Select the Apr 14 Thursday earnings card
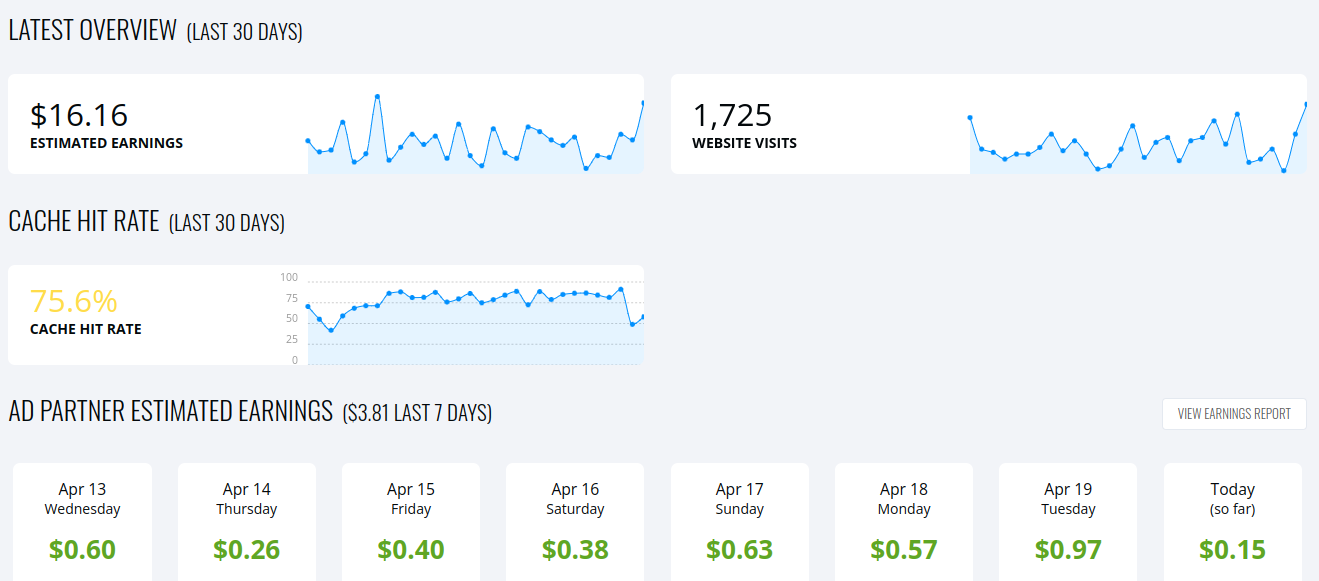 [246, 520]
